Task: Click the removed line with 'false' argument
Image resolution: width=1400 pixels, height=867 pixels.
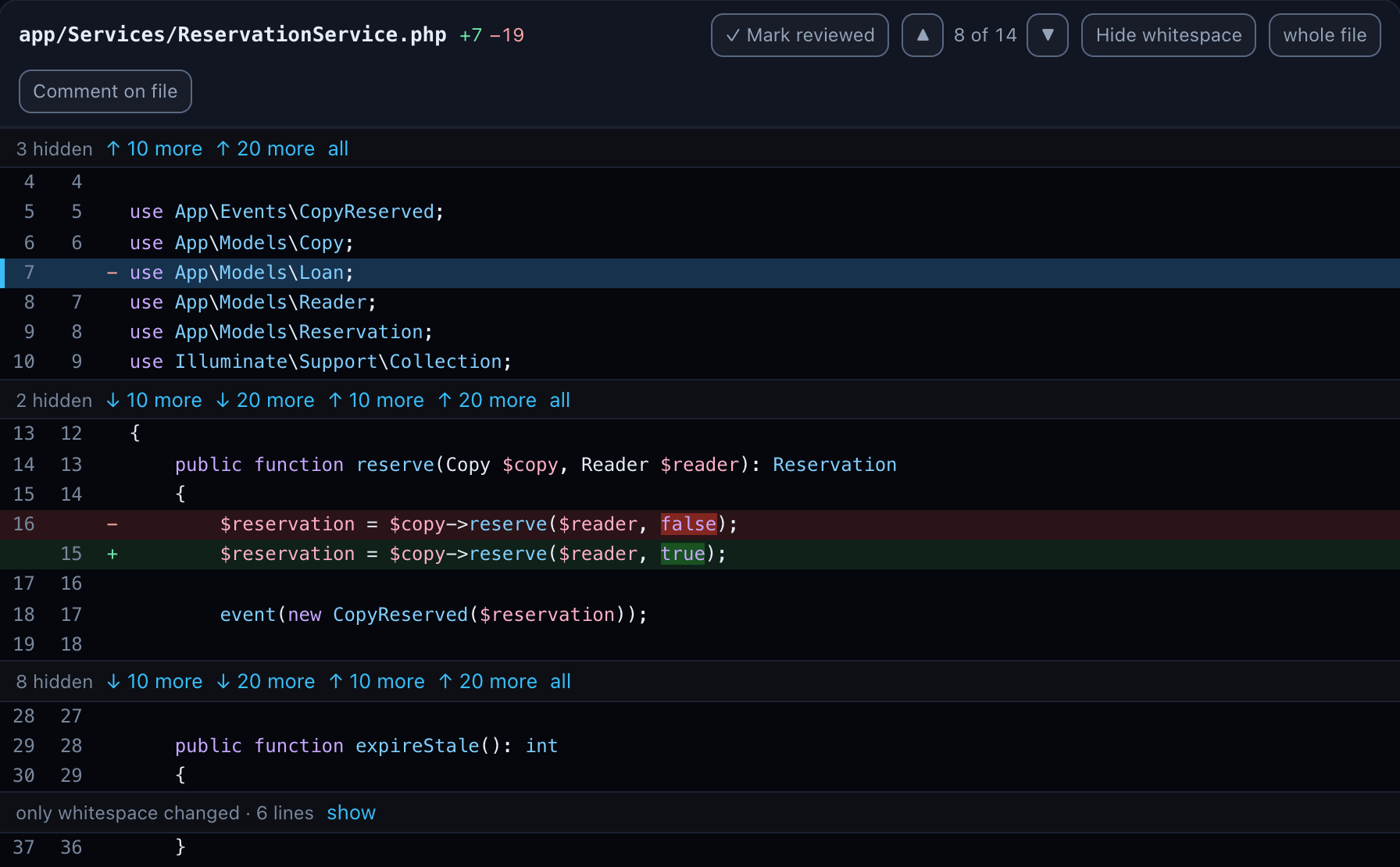Action: [x=700, y=524]
